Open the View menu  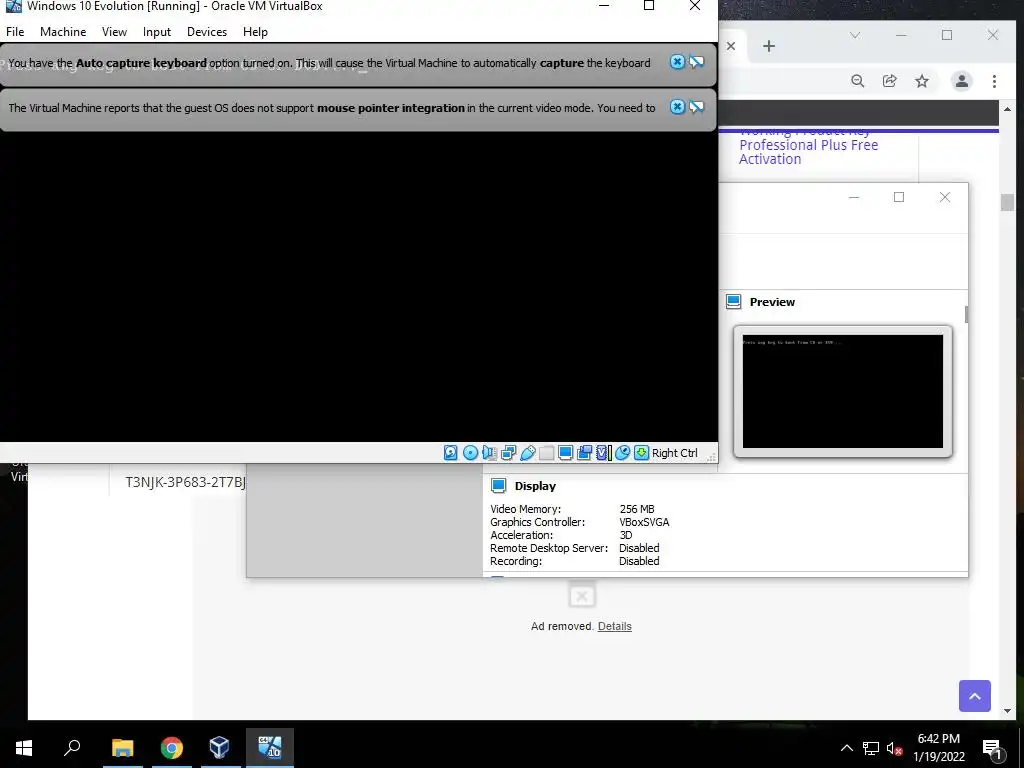(x=114, y=32)
